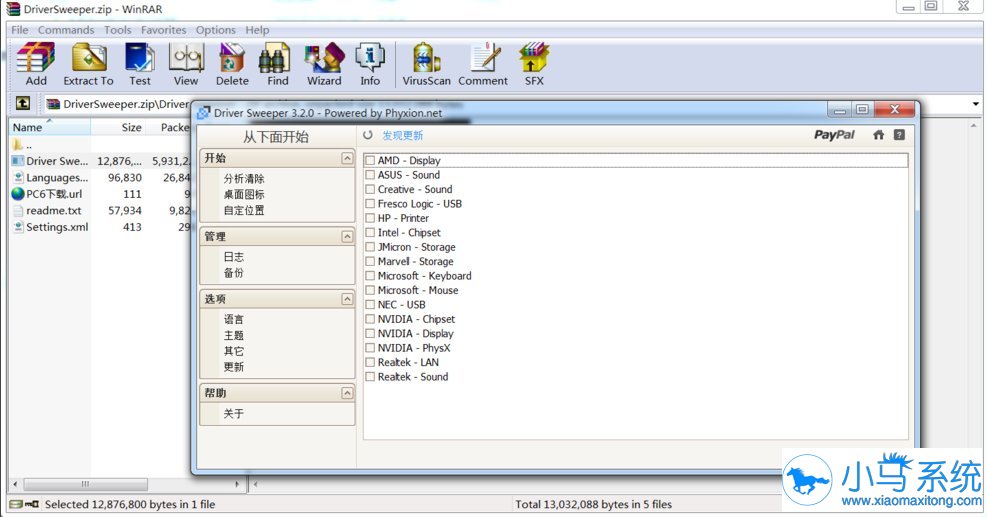Click the help question mark icon in Driver Sweeper
This screenshot has width=987, height=517.
pyautogui.click(x=900, y=135)
